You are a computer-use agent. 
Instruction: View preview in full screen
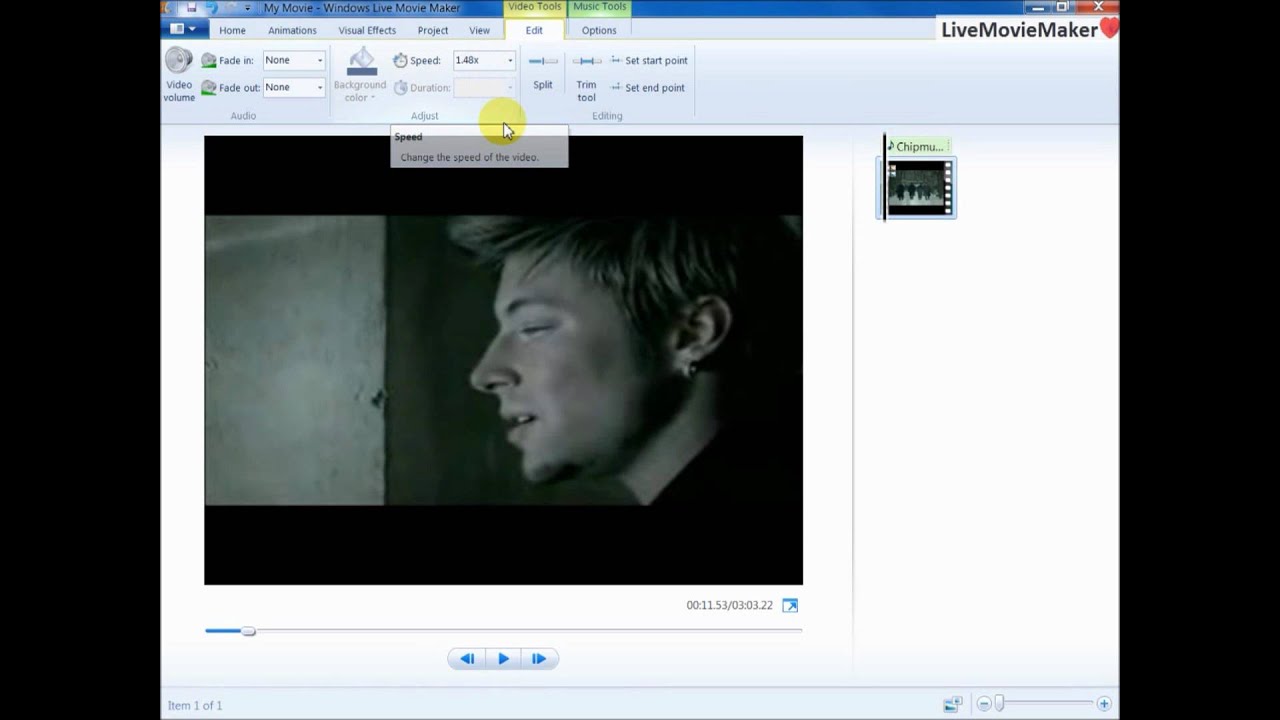(790, 605)
